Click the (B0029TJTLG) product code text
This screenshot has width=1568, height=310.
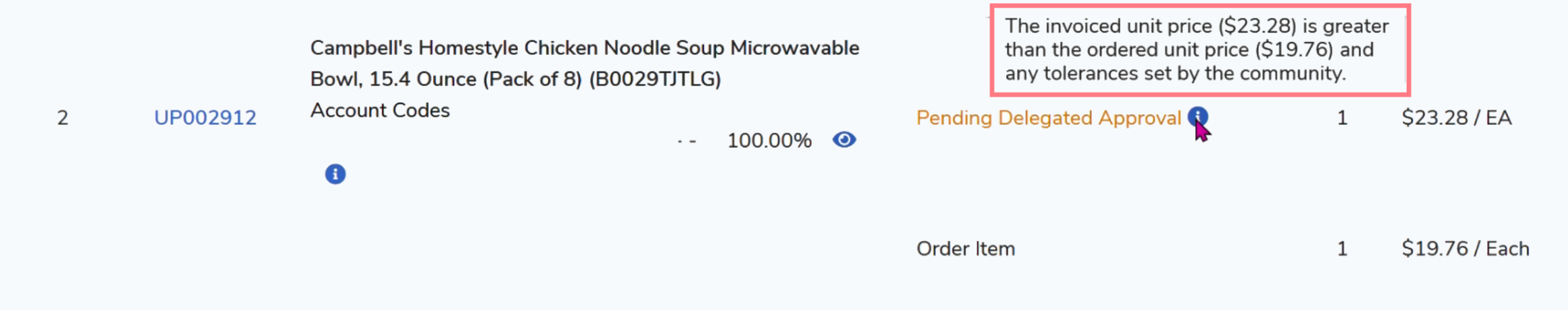pyautogui.click(x=654, y=80)
